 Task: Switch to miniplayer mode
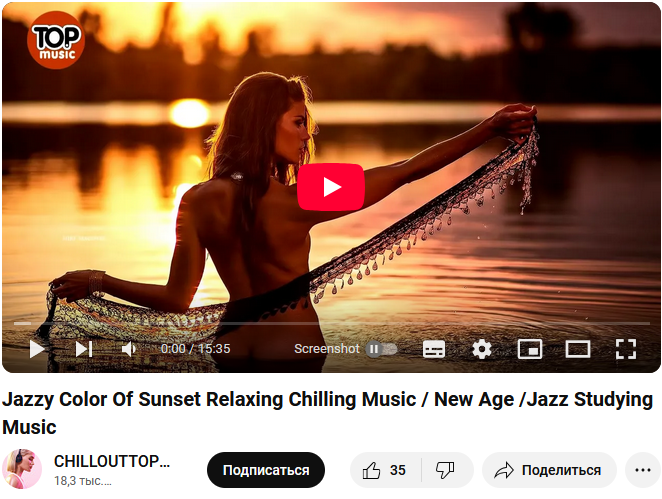coord(530,349)
